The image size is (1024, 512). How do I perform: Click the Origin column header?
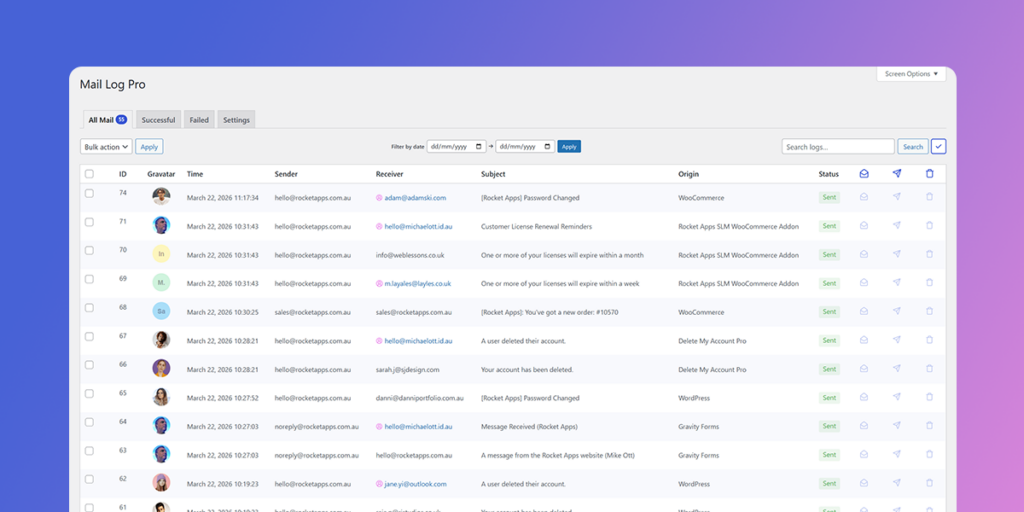click(x=688, y=174)
